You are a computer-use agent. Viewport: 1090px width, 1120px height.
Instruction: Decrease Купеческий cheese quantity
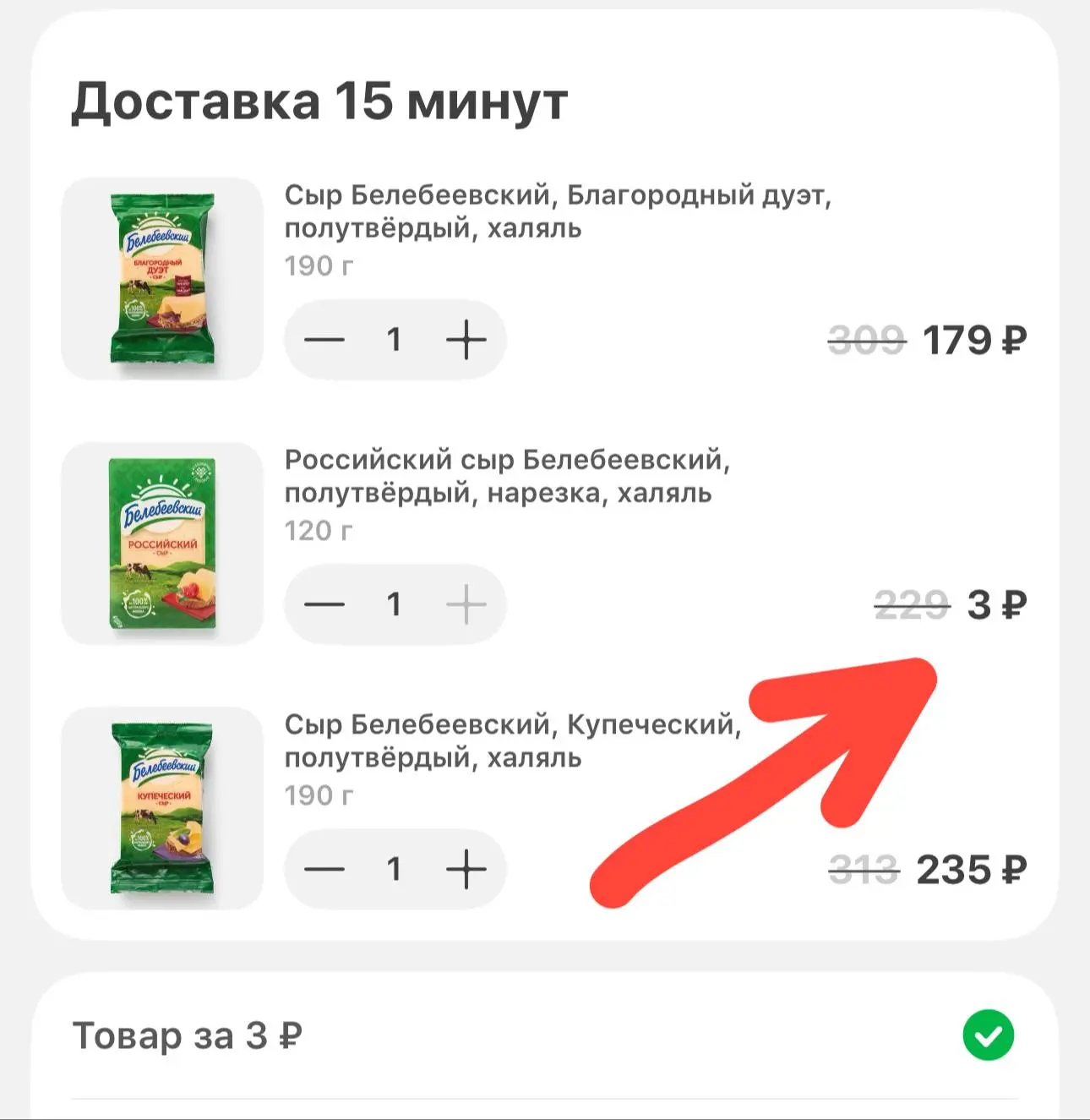(324, 869)
